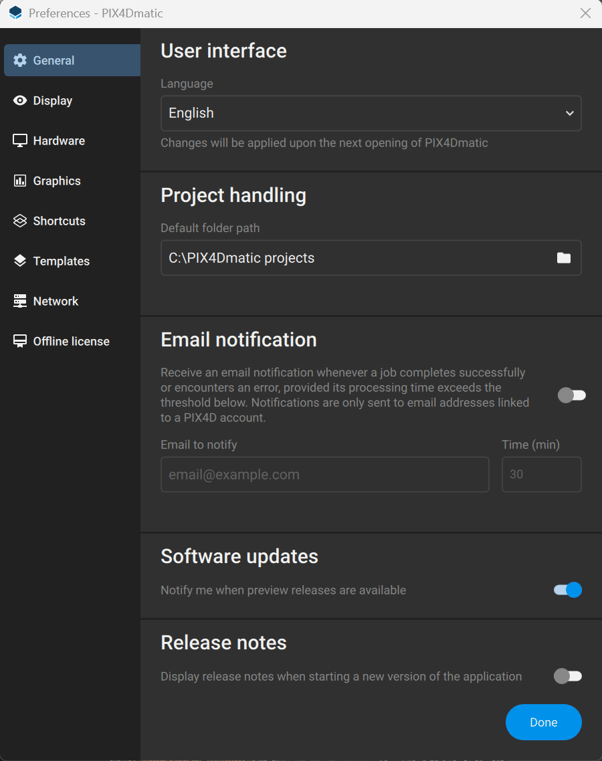
Task: Click the 'Email to notify' label
Action: pos(199,445)
